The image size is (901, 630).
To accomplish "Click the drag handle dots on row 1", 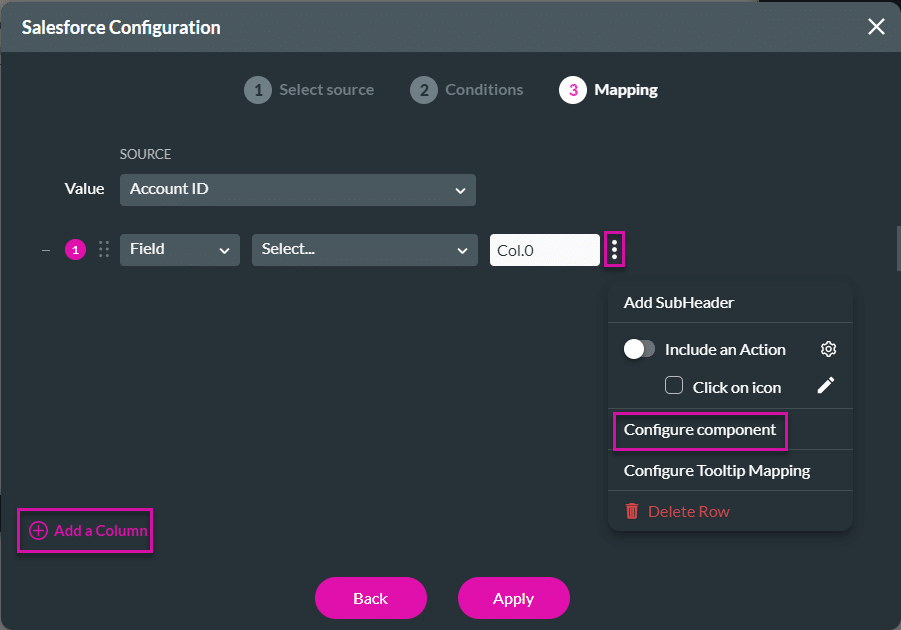I will tap(104, 250).
